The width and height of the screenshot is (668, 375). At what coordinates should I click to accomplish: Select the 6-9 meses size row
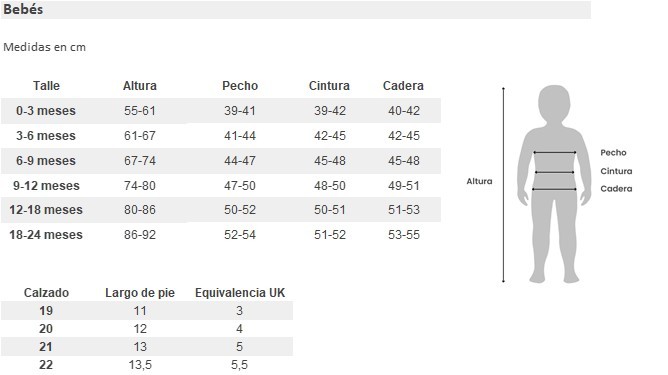click(221, 161)
